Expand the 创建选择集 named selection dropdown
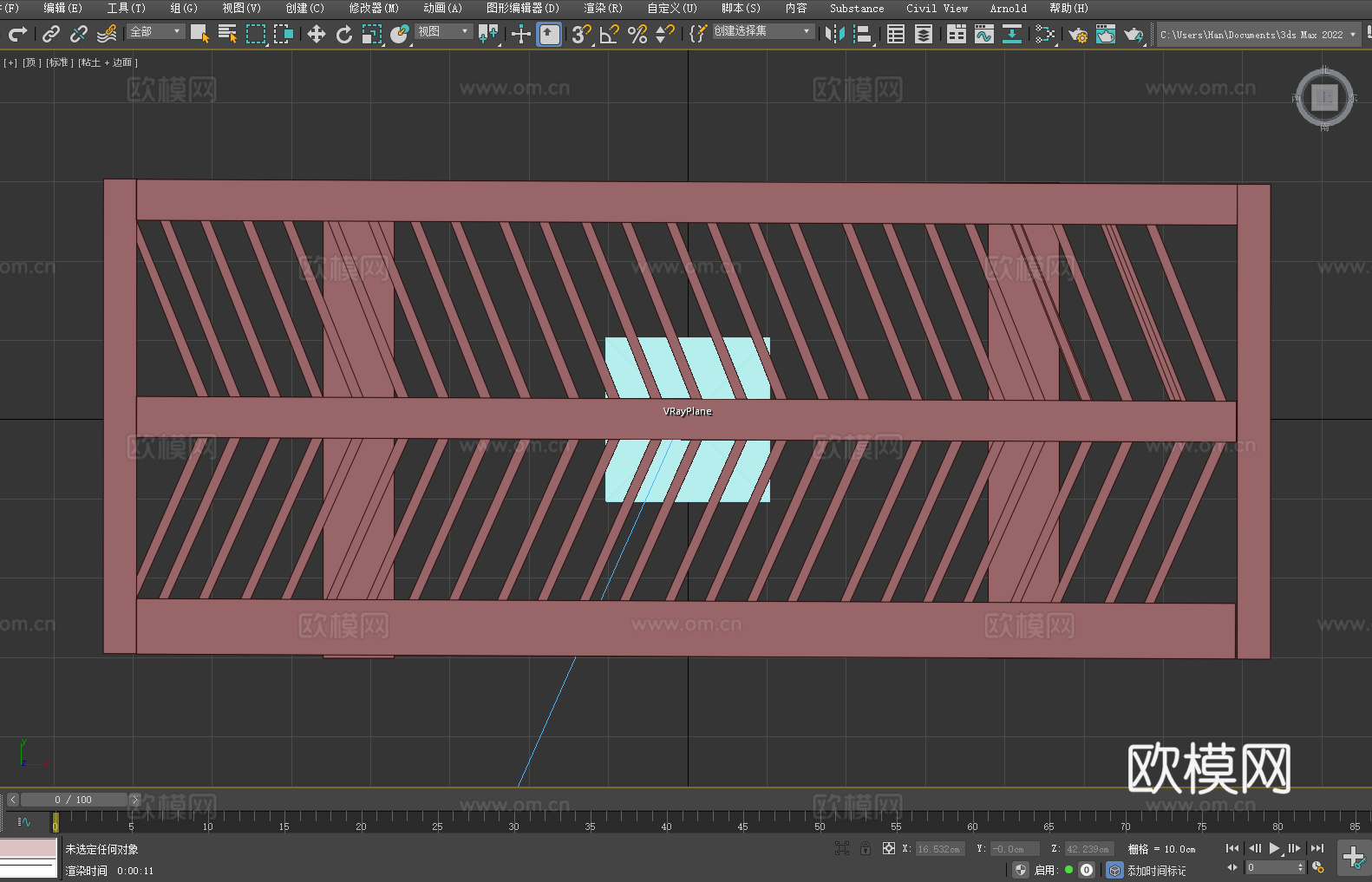Screen dimensions: 1372x882 763,31
